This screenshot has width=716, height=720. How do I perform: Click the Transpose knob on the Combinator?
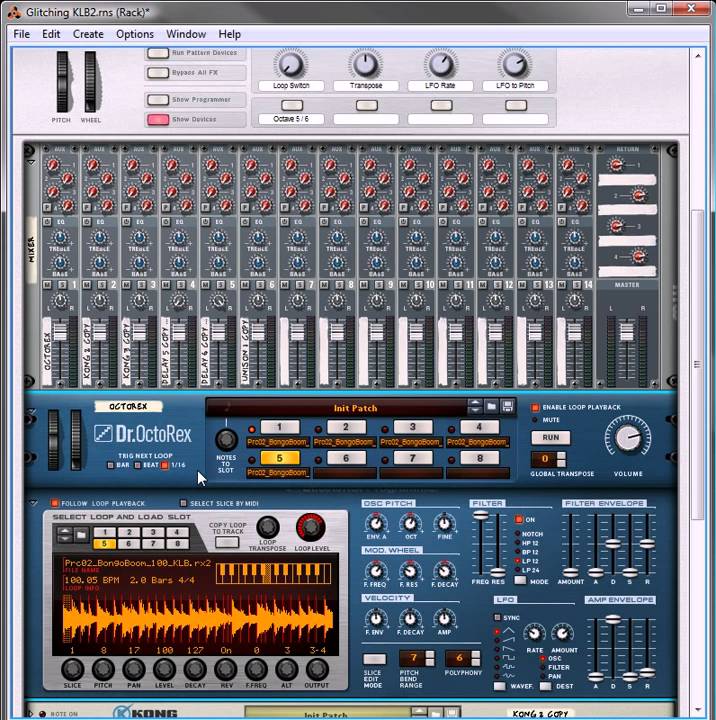[x=366, y=65]
